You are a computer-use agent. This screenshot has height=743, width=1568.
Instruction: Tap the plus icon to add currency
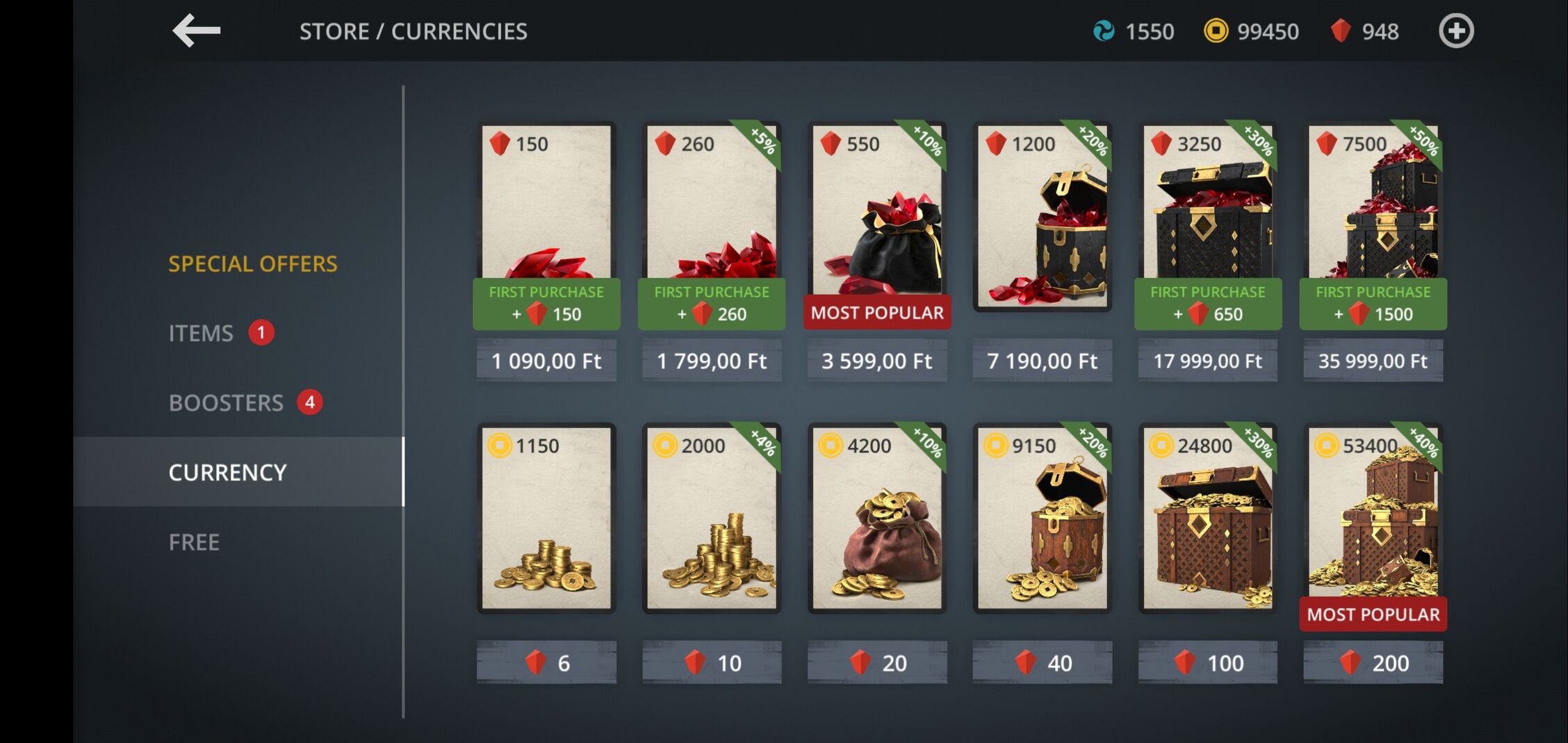pos(1456,31)
